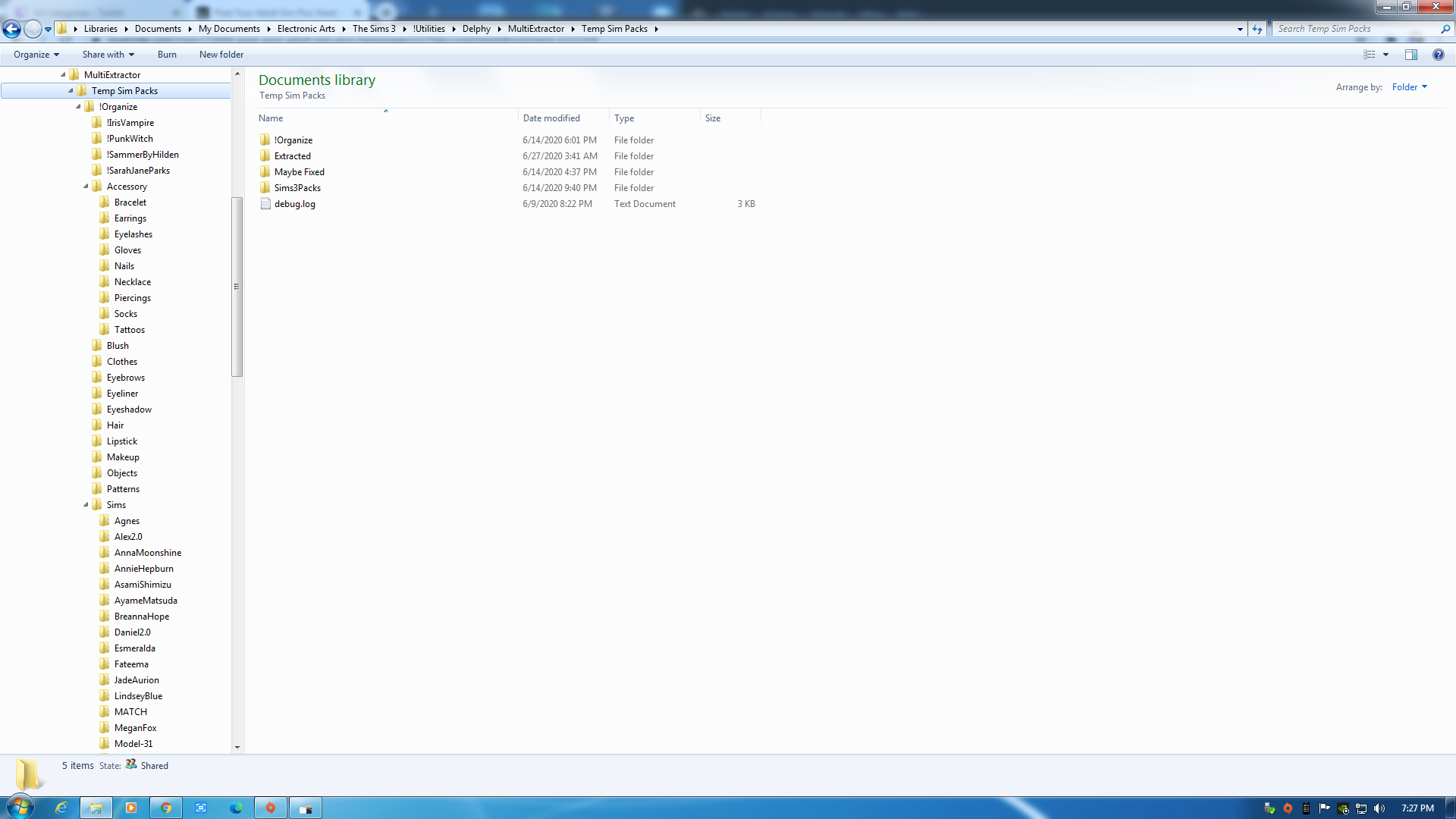The image size is (1456, 819).
Task: Collapse the Sims tree node
Action: click(x=86, y=505)
